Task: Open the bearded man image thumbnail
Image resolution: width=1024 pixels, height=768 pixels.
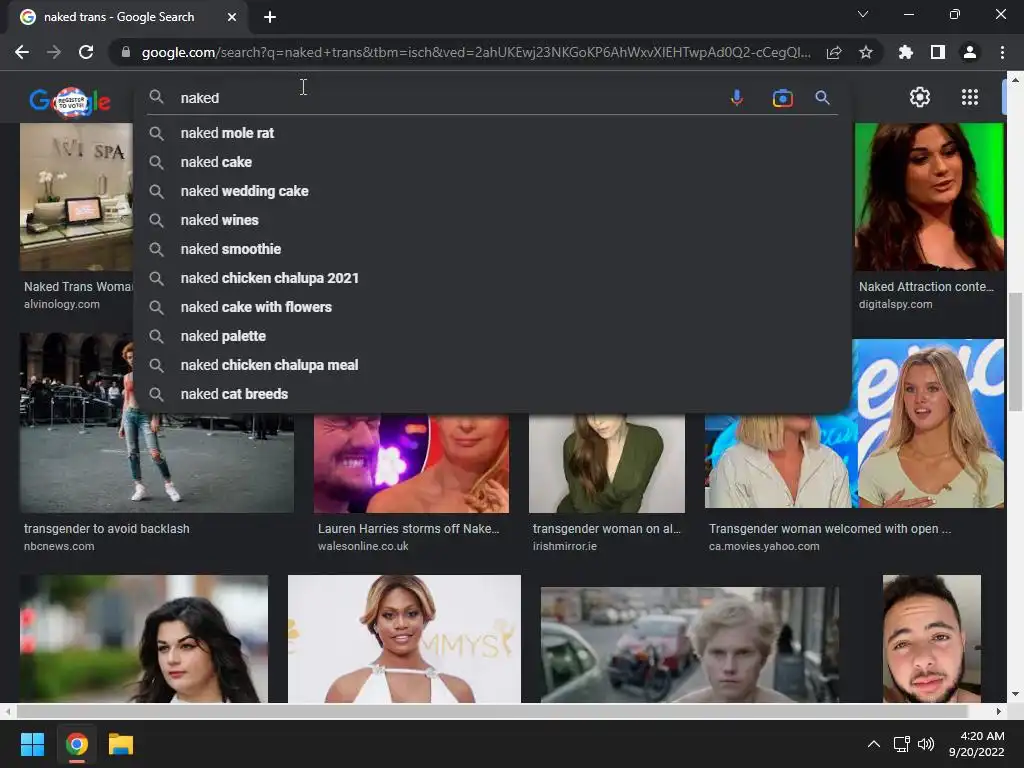Action: 932,639
